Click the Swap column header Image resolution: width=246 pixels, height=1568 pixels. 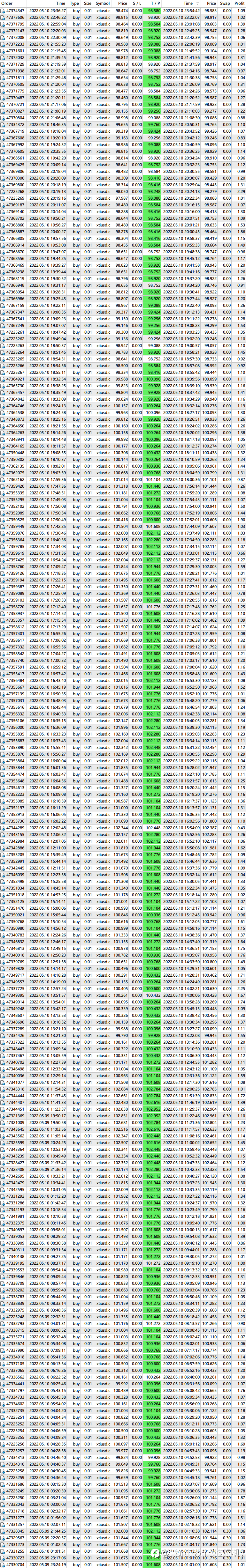pyautogui.click(x=225, y=3)
